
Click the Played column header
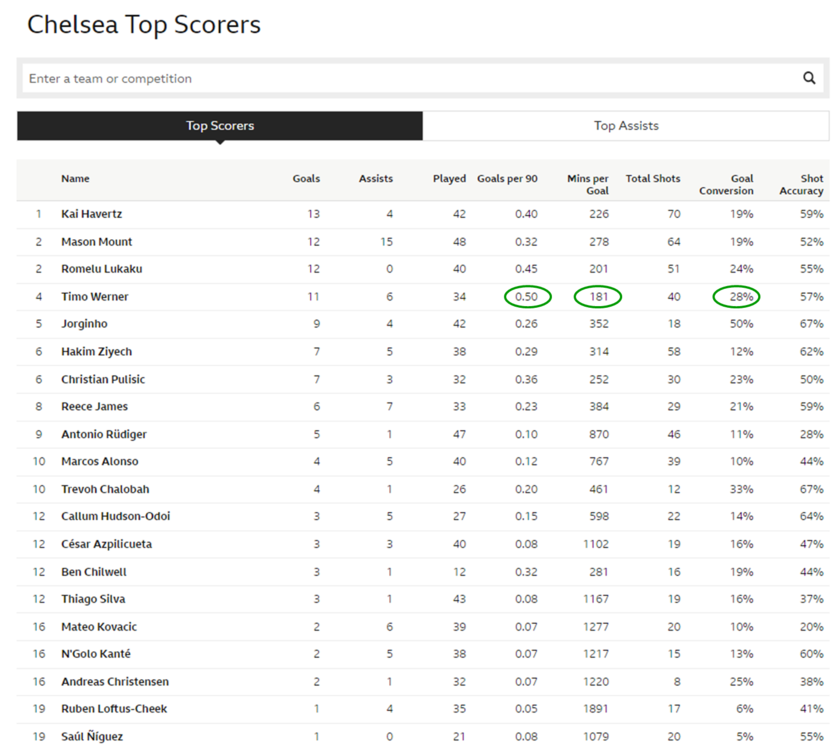[x=449, y=179]
